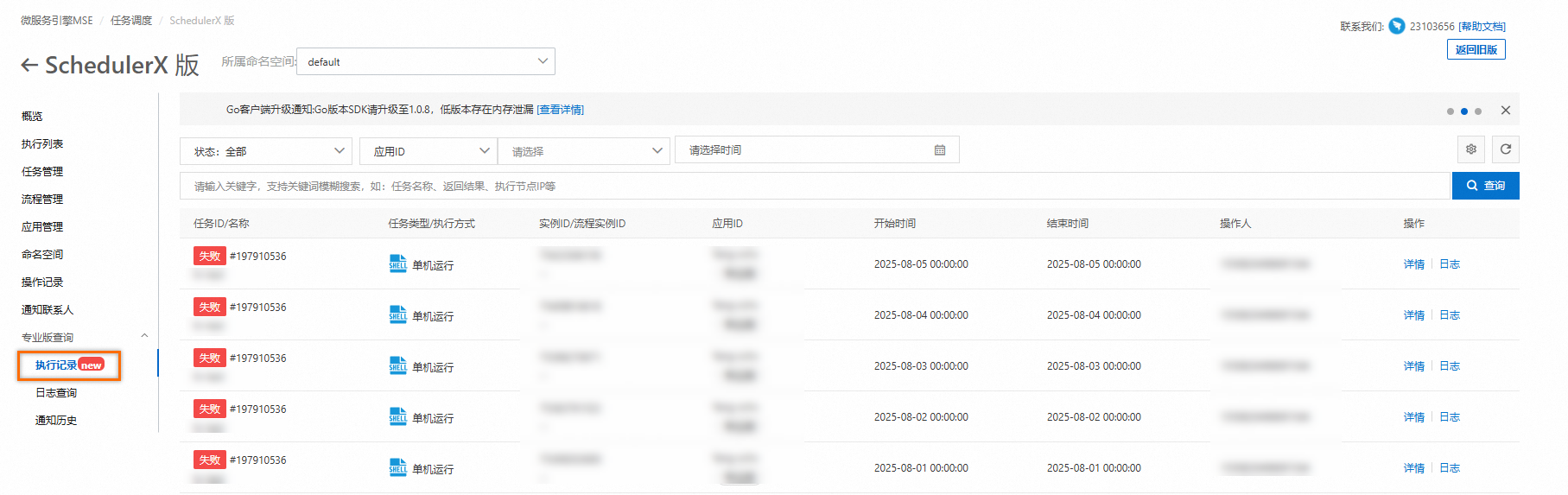
Task: Open 通知联系人 in the sidebar
Action: pyautogui.click(x=48, y=309)
